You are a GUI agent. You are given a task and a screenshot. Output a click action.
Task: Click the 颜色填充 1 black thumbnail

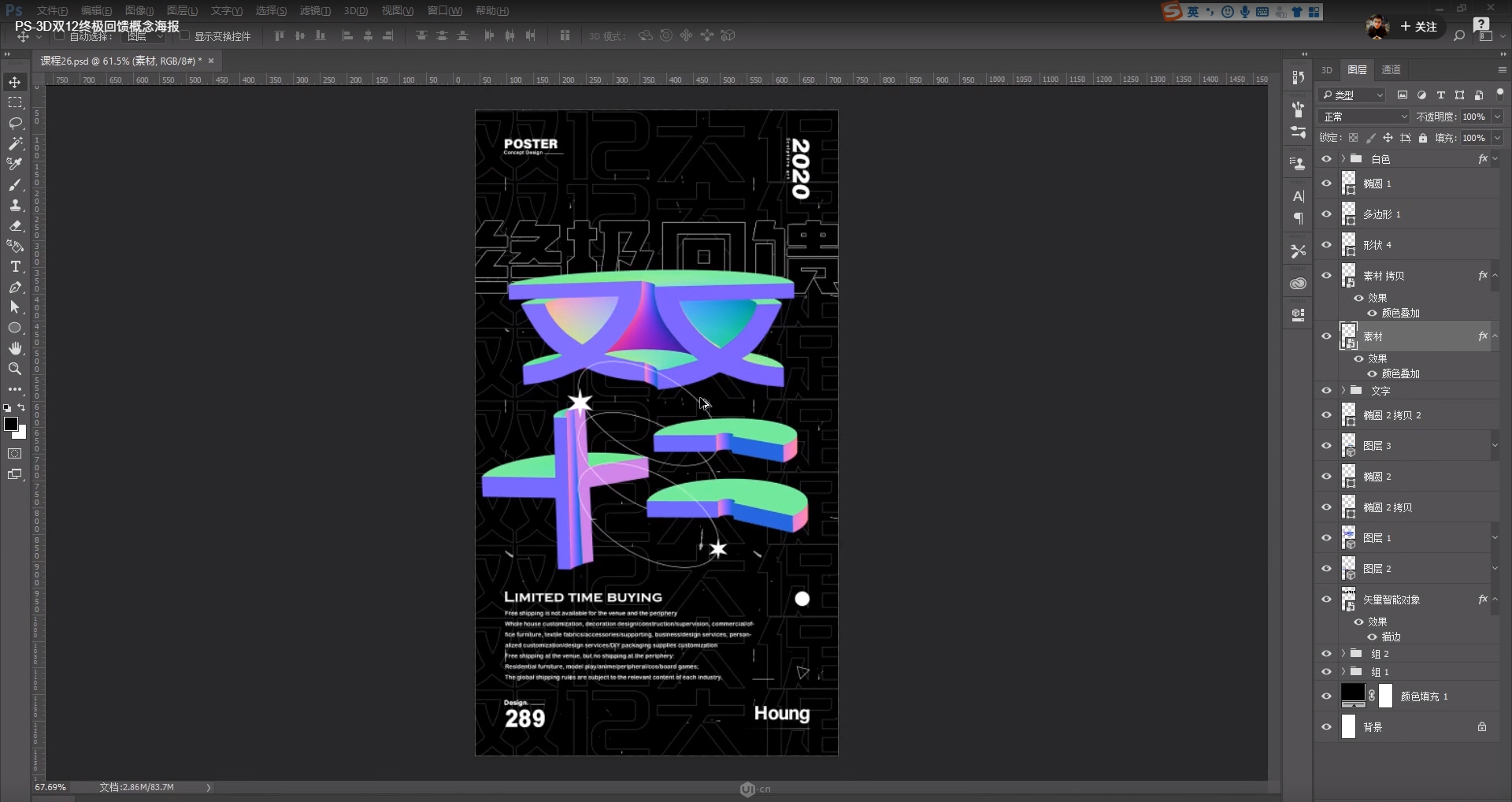[1353, 696]
